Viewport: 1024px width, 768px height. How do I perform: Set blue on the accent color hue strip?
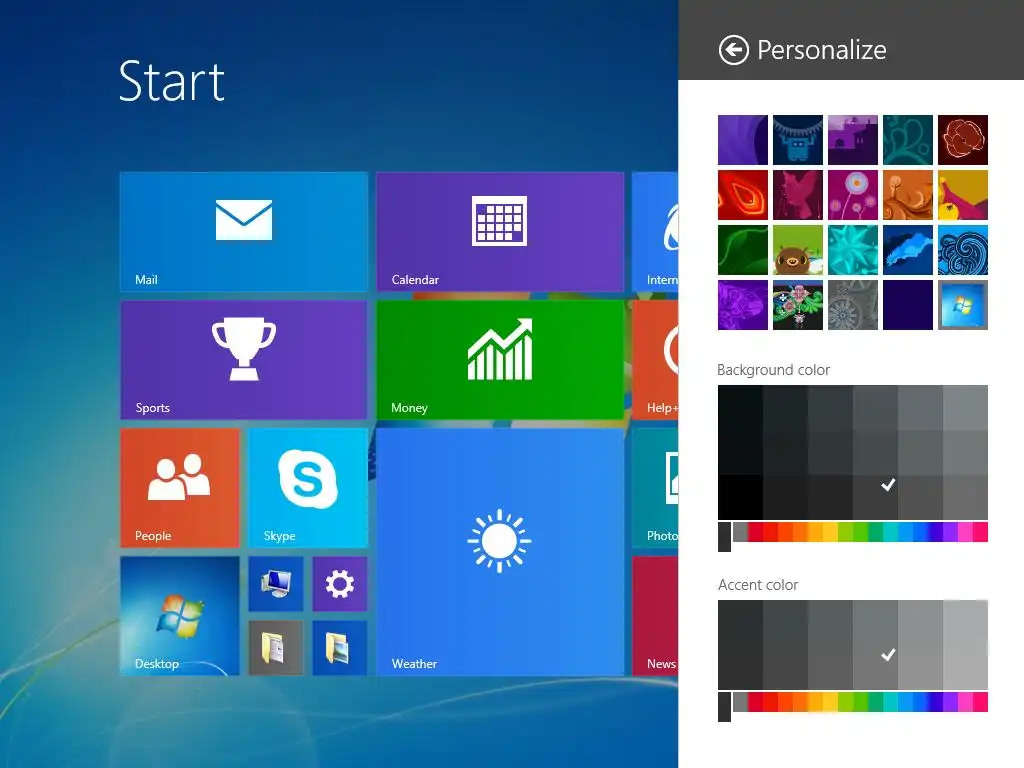[x=920, y=702]
